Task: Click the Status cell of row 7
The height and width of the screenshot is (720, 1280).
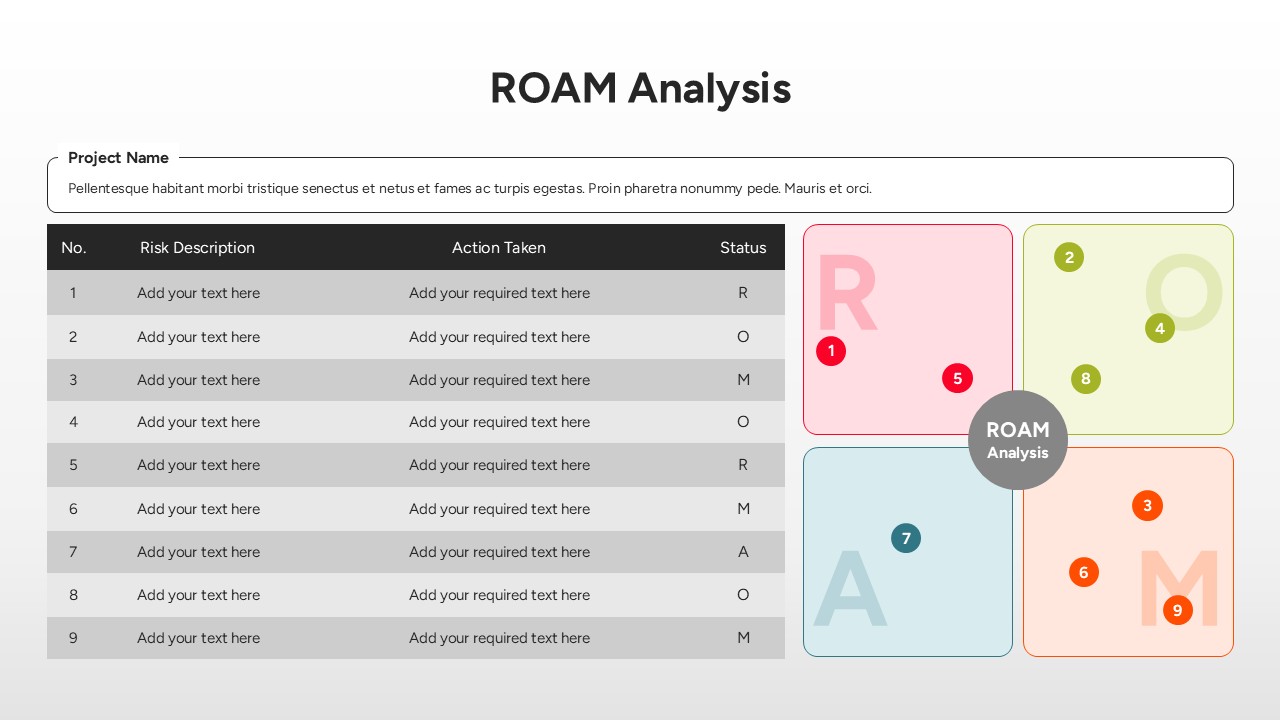Action: pos(743,552)
